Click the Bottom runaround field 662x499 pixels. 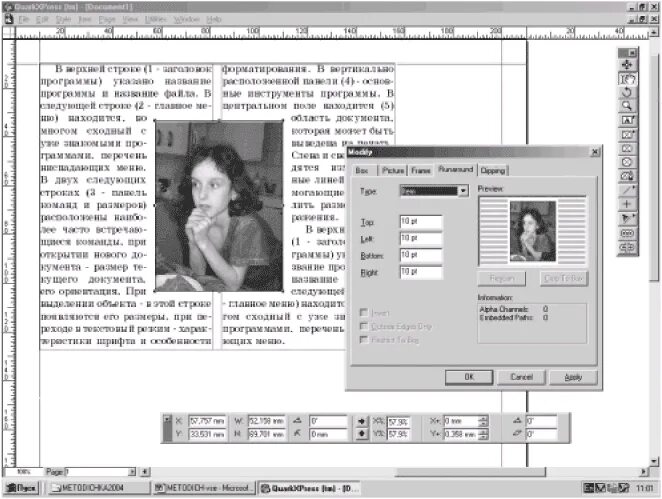pos(421,255)
